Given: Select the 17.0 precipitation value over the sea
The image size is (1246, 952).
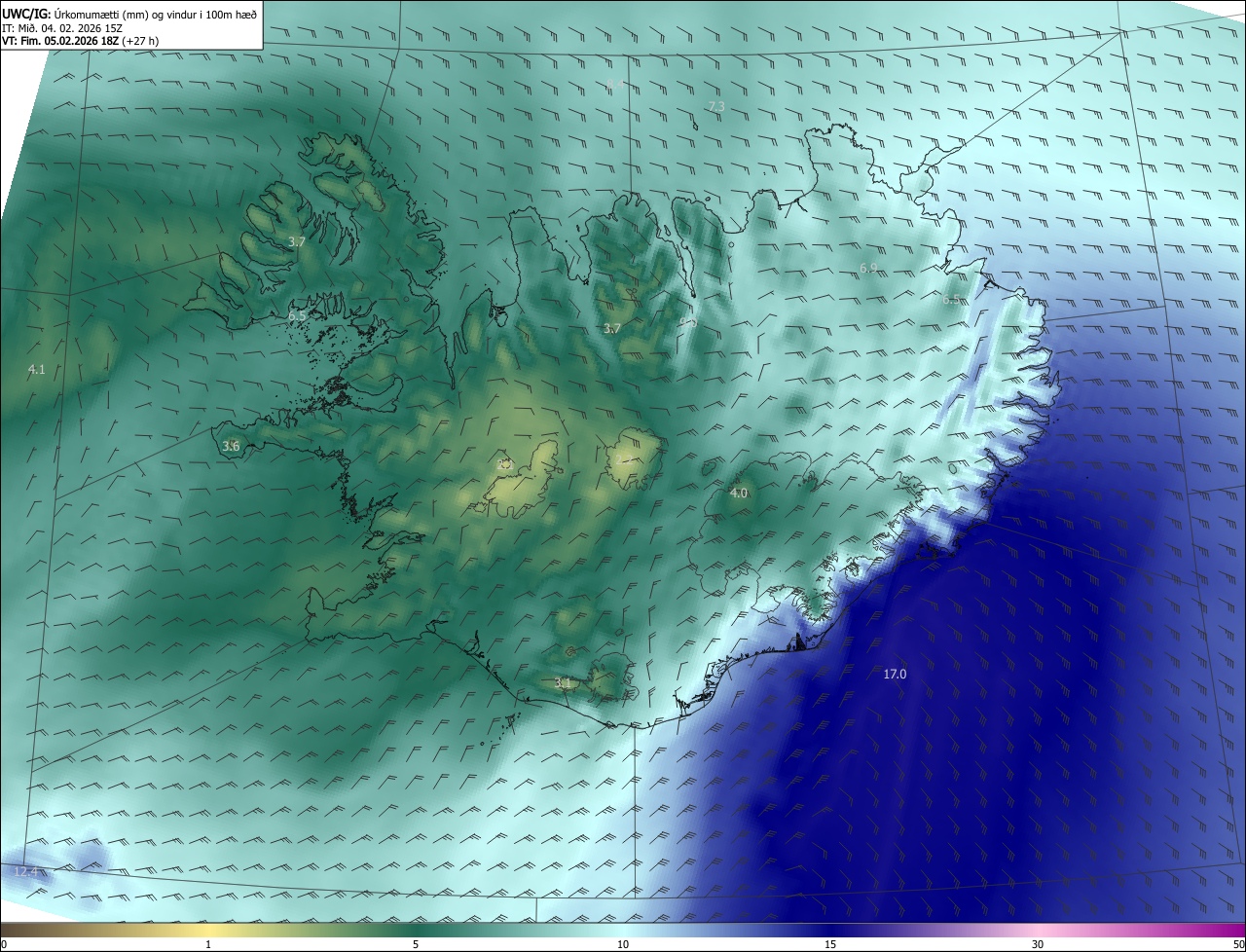Looking at the screenshot, I should coord(895,674).
